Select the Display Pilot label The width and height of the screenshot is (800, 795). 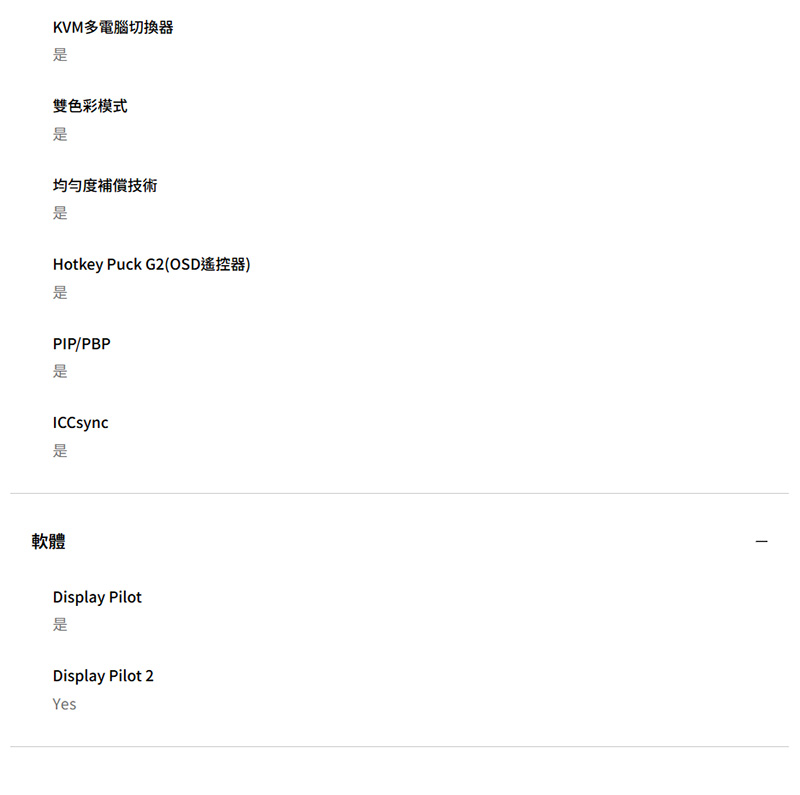tap(97, 597)
